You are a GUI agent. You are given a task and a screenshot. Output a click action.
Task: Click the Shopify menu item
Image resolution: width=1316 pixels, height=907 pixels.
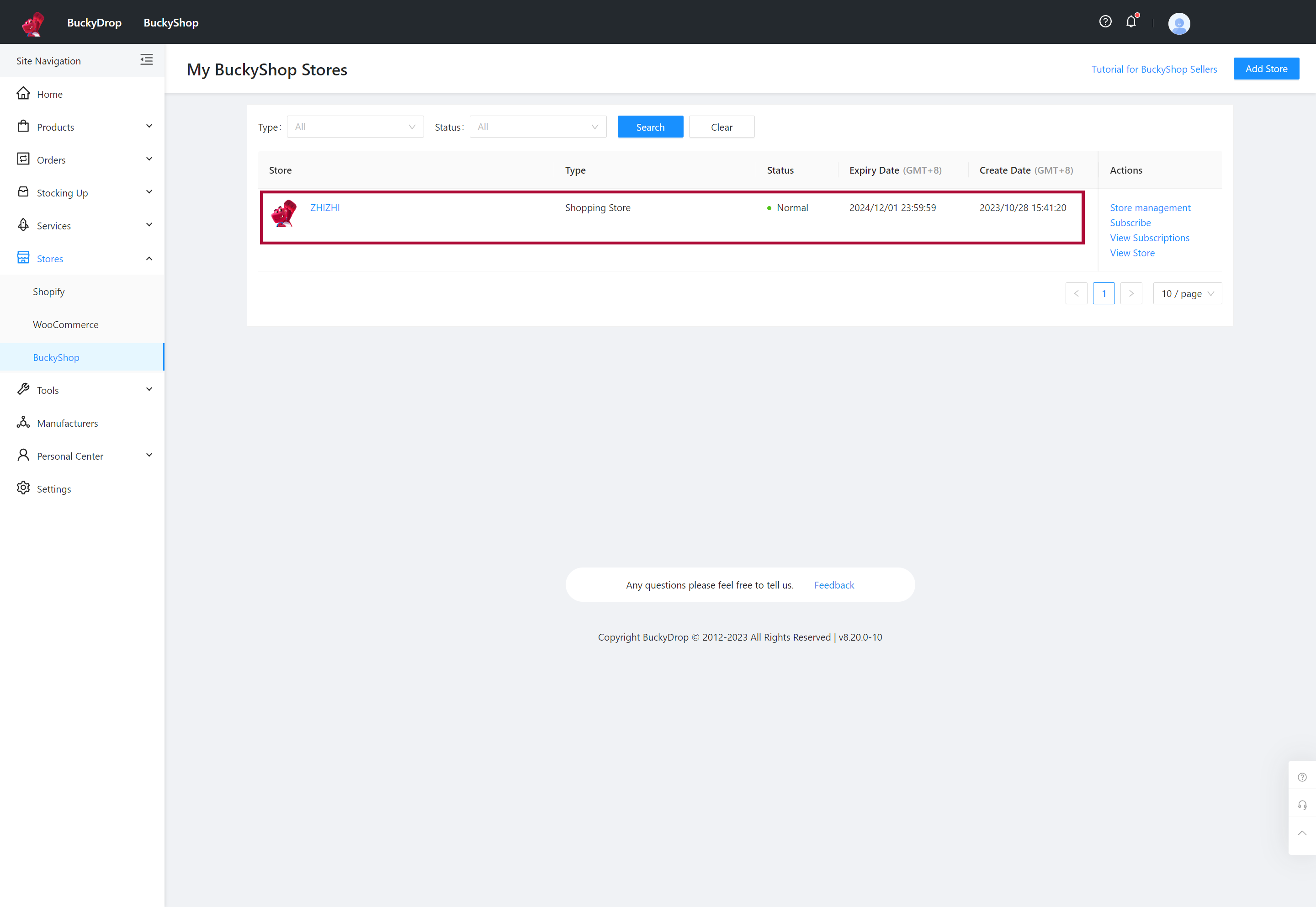tap(50, 291)
